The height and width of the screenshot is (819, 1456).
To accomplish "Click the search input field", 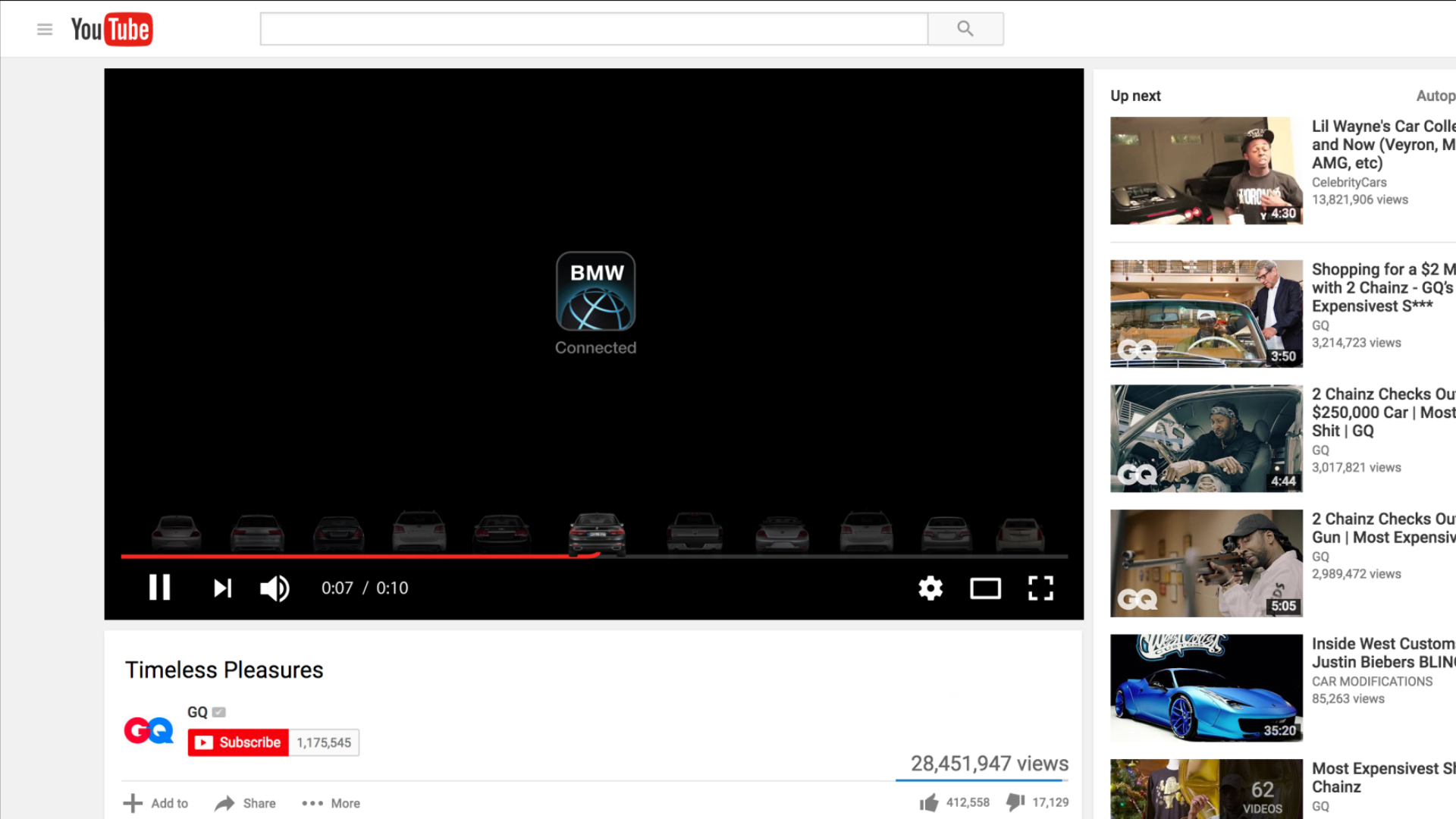I will (593, 29).
